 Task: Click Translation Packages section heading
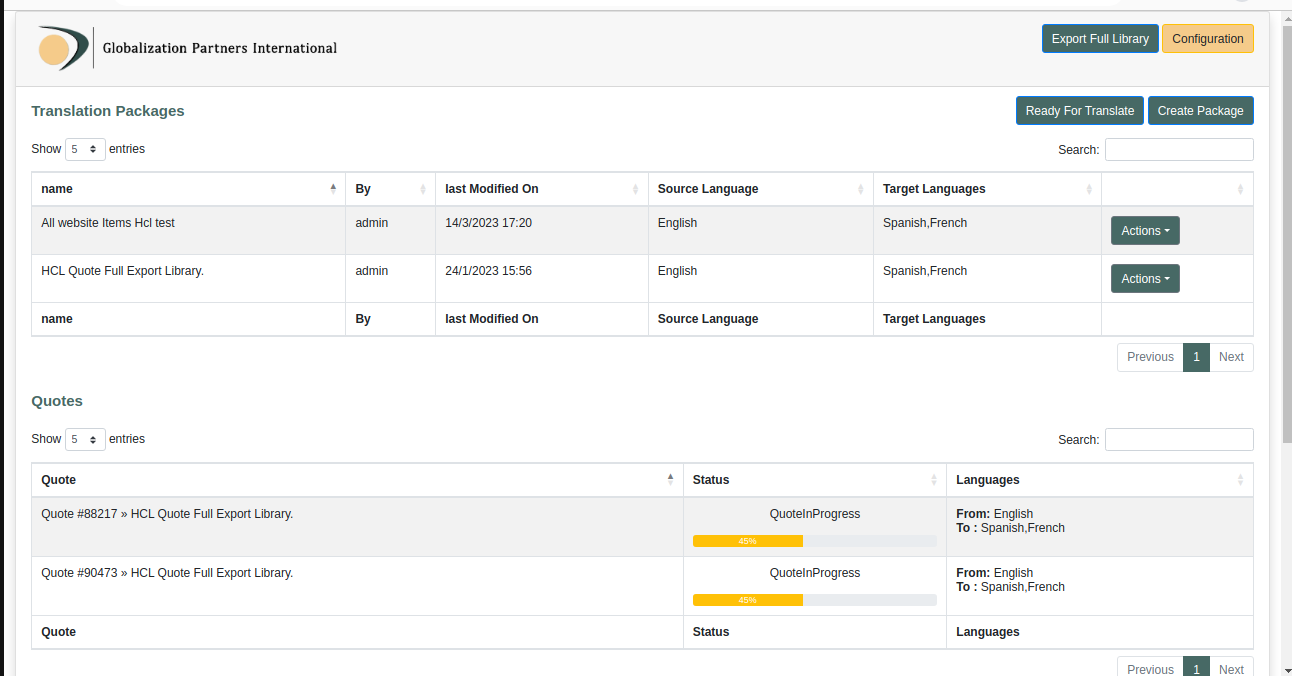(108, 111)
